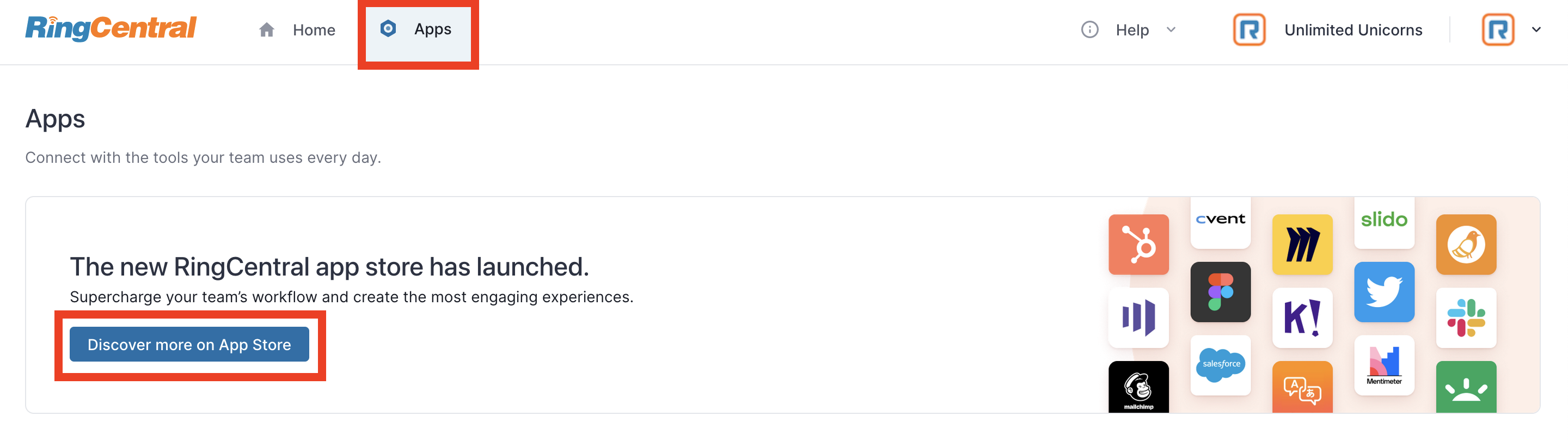This screenshot has width=1568, height=440.
Task: Expand the Help dropdown chevron
Action: pos(1171,30)
